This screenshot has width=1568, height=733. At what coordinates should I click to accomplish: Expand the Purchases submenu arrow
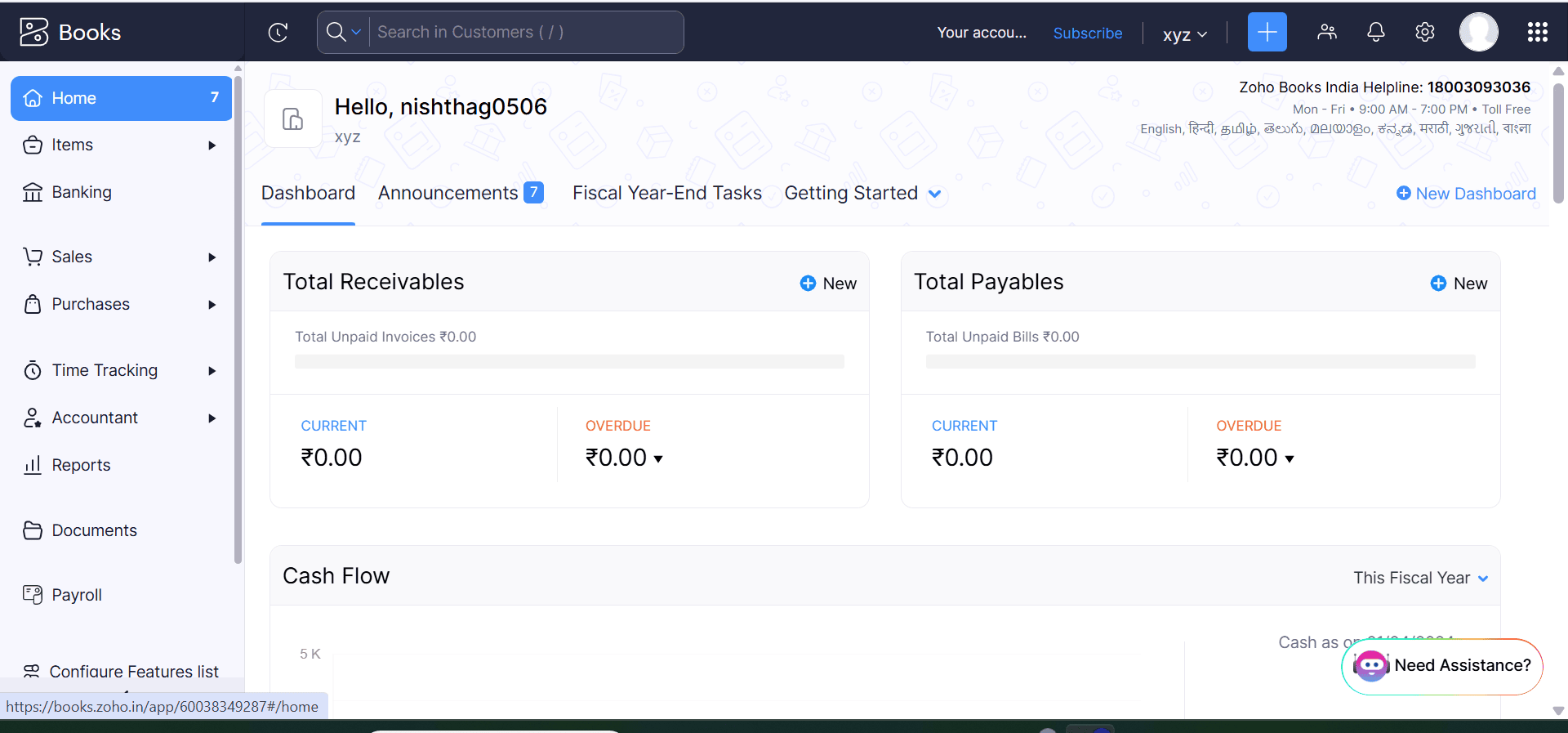[x=212, y=305]
